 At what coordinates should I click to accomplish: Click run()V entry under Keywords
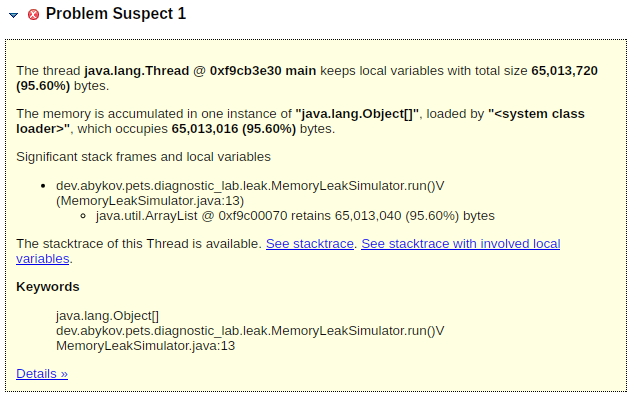pos(250,330)
